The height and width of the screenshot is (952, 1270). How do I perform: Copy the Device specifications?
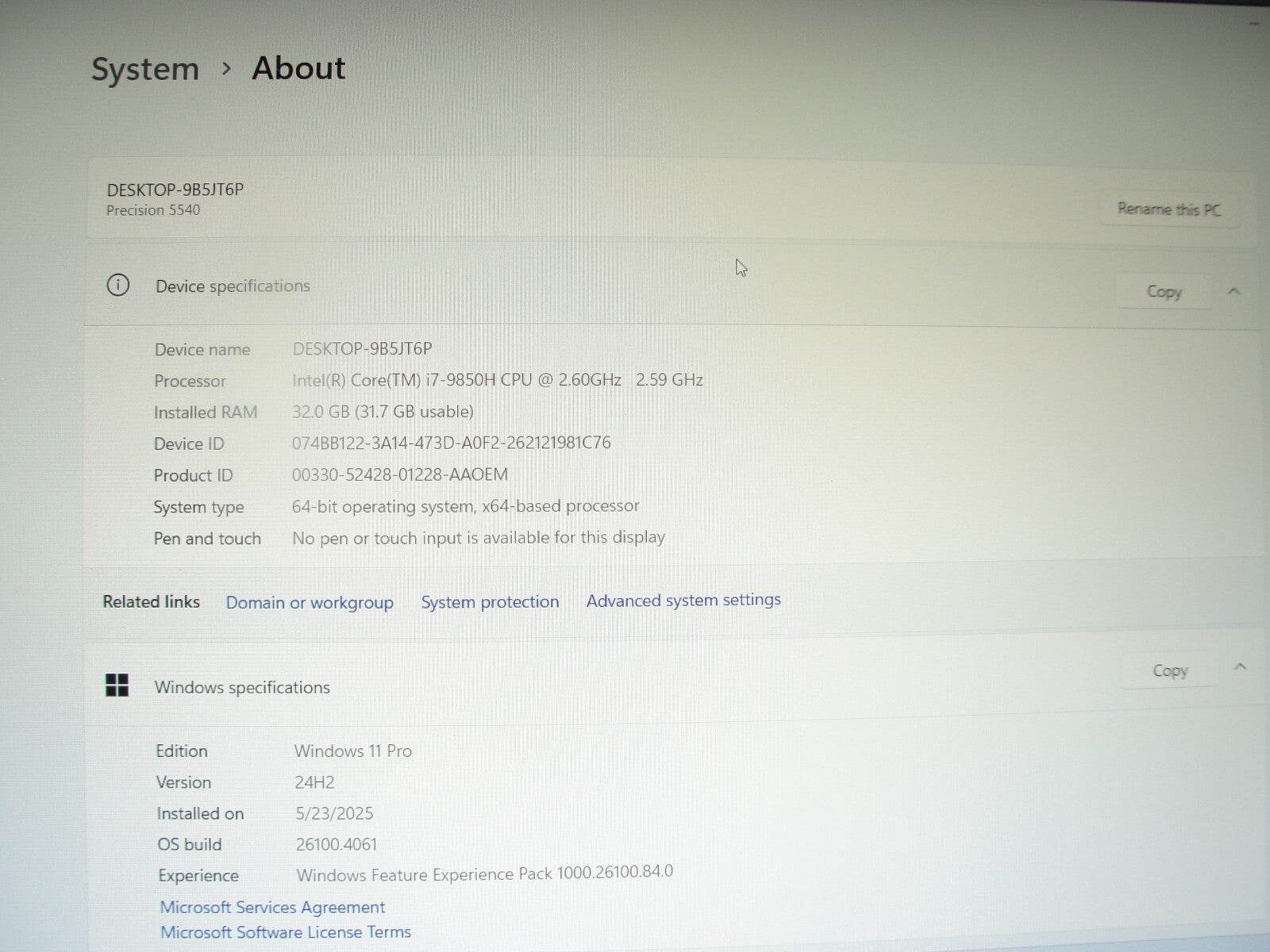tap(1164, 292)
